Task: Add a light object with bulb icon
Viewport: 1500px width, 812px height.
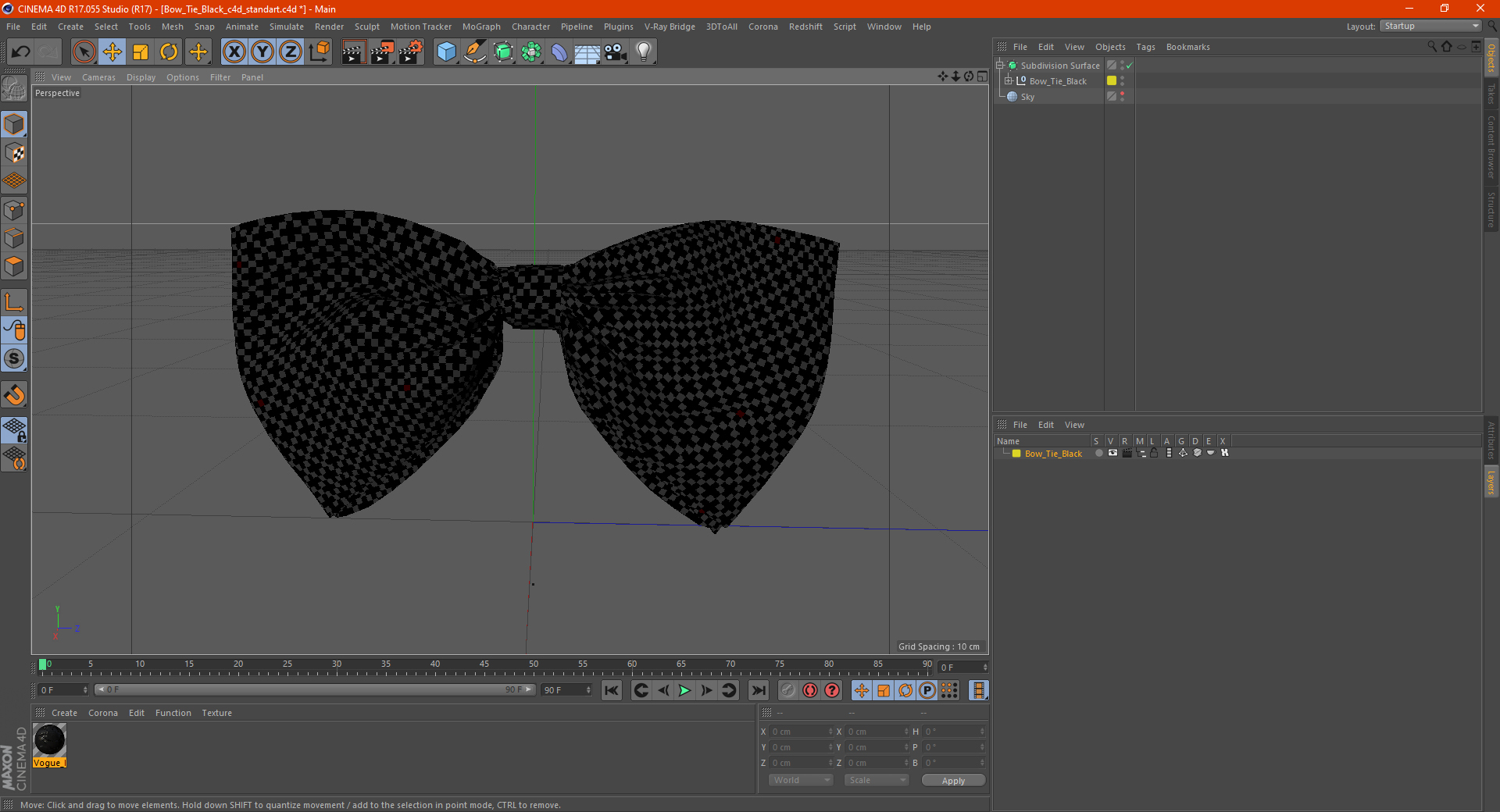Action: point(643,52)
